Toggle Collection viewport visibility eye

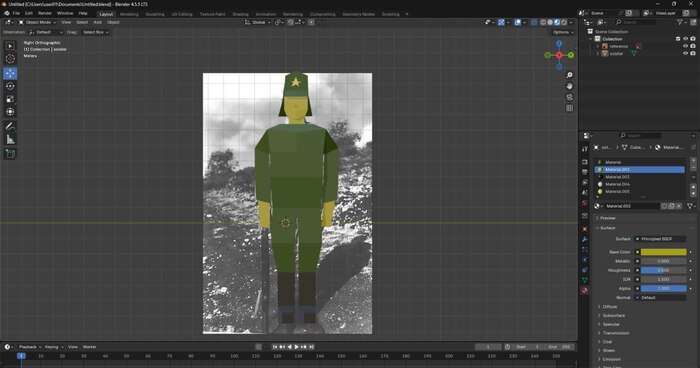(685, 39)
